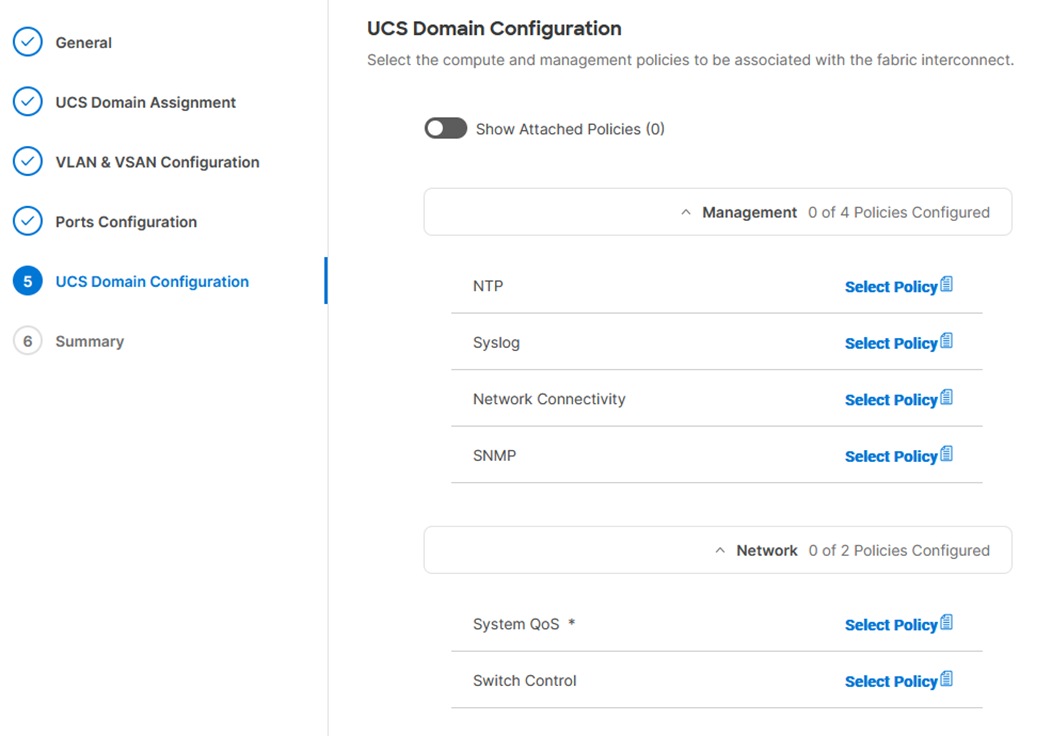Viewport: 1052px width, 736px height.
Task: Click the step 5 circle icon
Action: pyautogui.click(x=28, y=281)
